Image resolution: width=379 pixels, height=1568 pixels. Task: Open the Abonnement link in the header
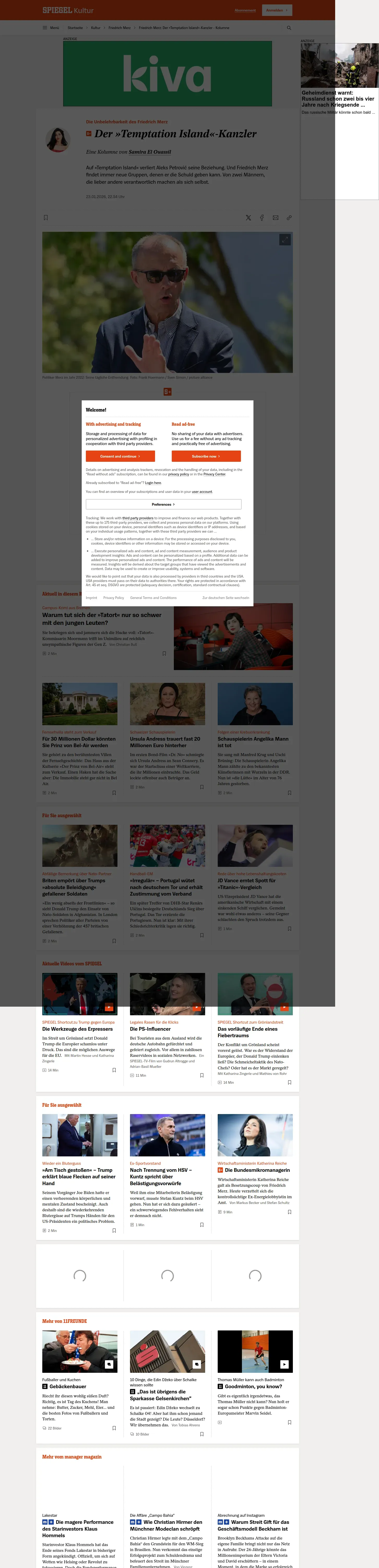click(245, 10)
